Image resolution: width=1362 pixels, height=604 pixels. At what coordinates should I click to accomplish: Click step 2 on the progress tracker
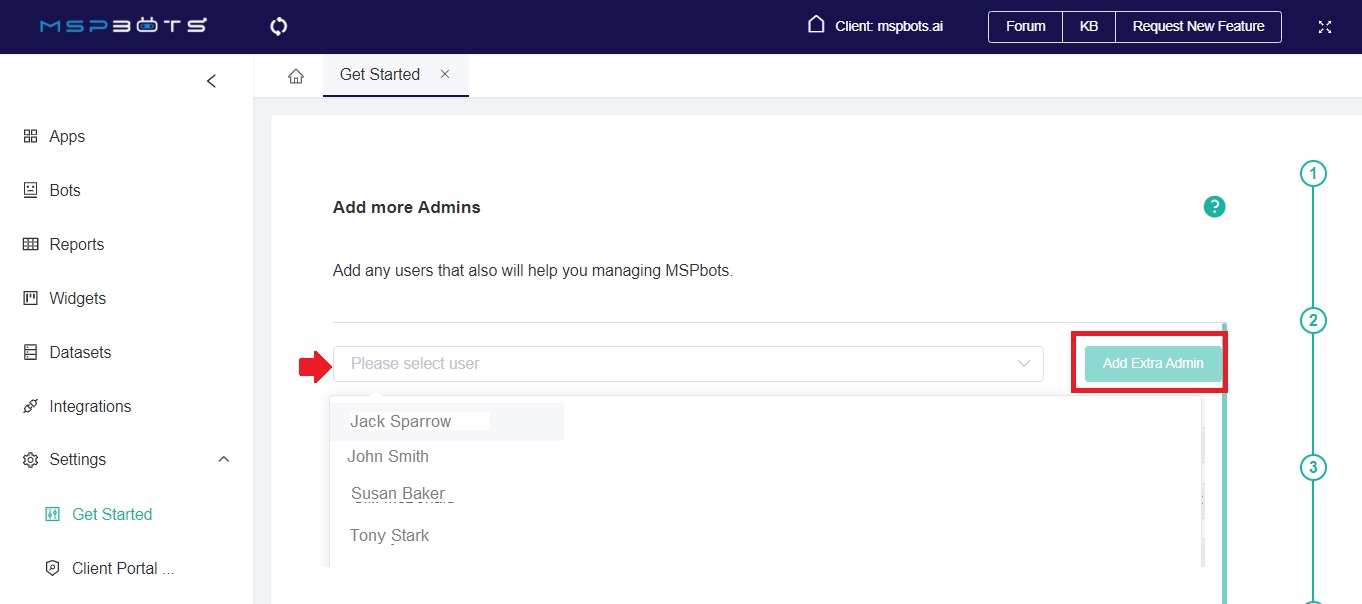1313,320
